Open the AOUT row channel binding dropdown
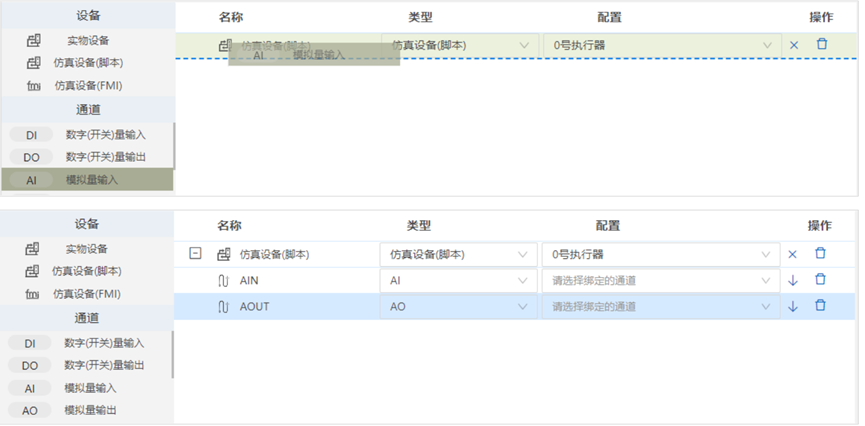 tap(660, 306)
